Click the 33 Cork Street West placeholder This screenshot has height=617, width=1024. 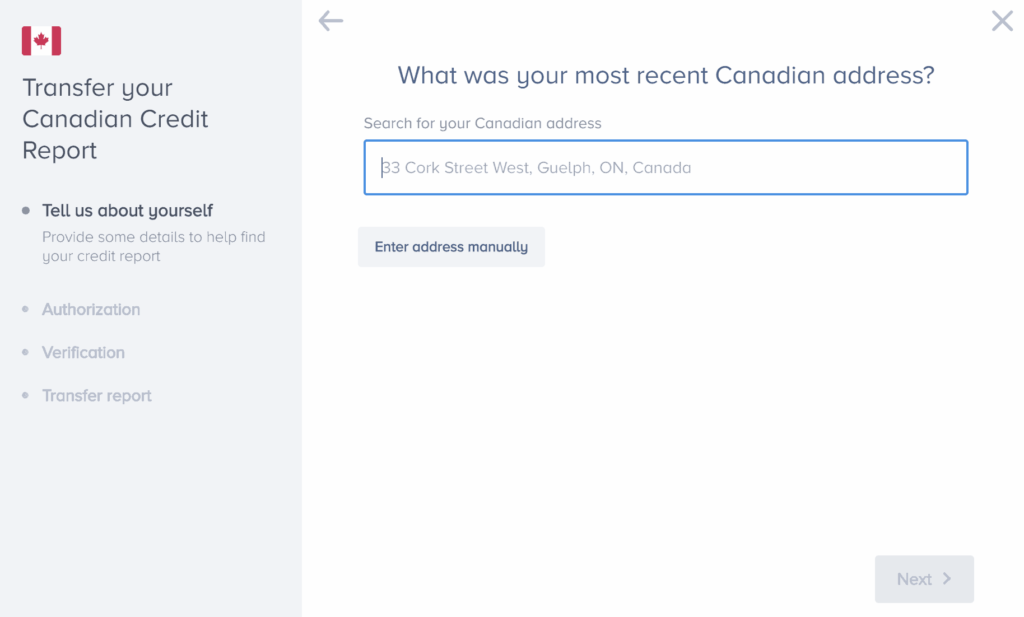[x=537, y=168]
